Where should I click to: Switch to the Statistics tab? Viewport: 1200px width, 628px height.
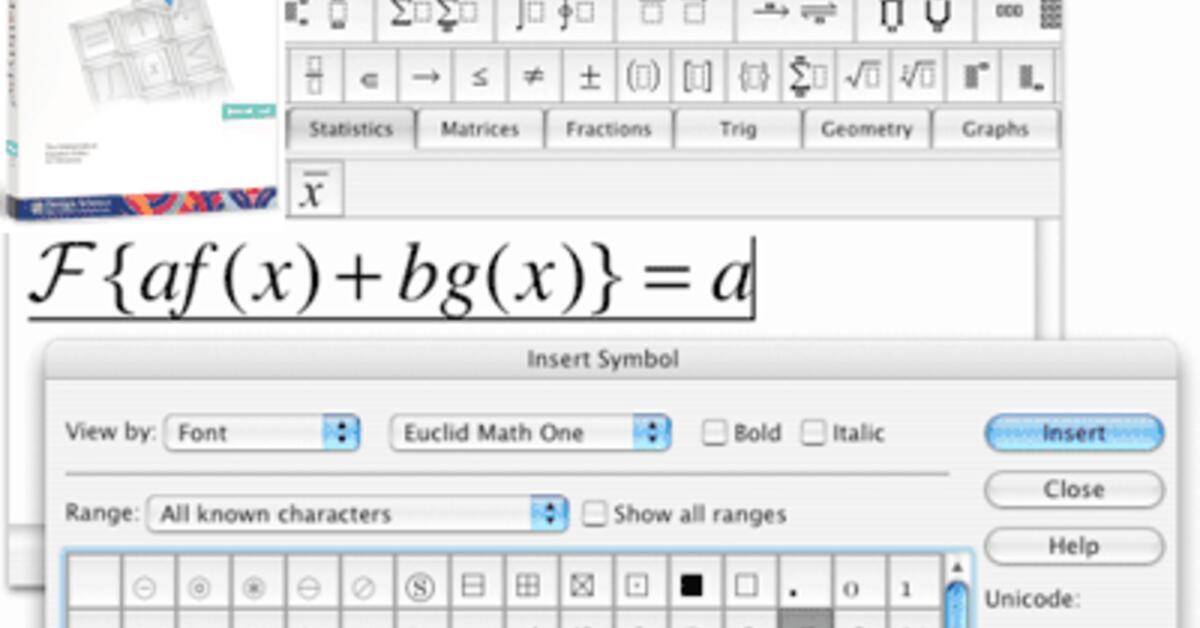[350, 129]
